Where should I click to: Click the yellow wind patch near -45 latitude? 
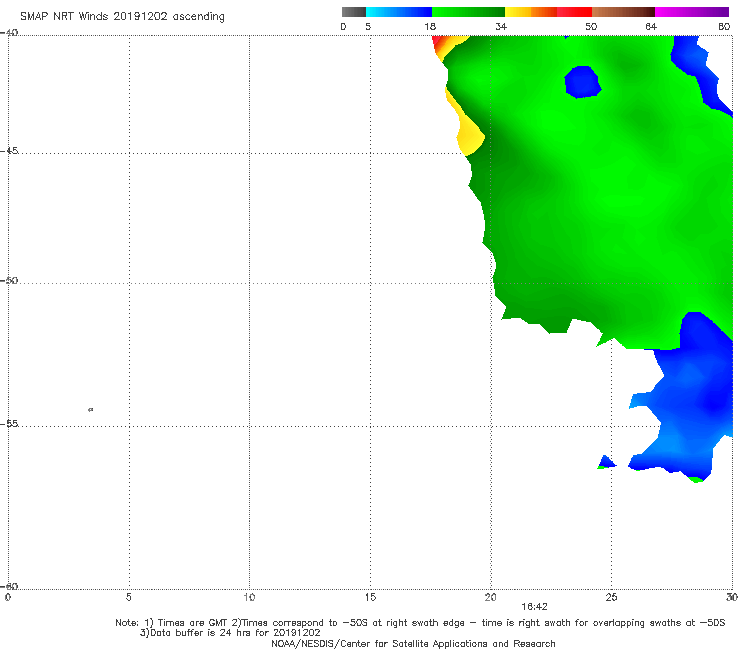click(x=470, y=135)
